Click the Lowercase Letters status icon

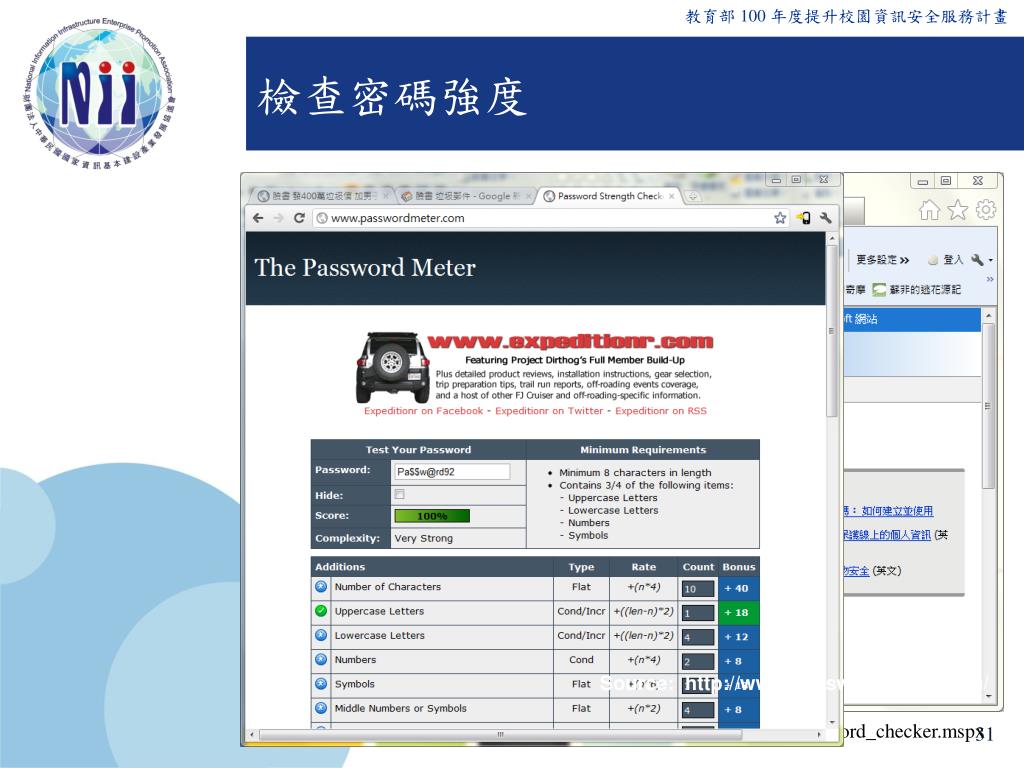(x=321, y=635)
